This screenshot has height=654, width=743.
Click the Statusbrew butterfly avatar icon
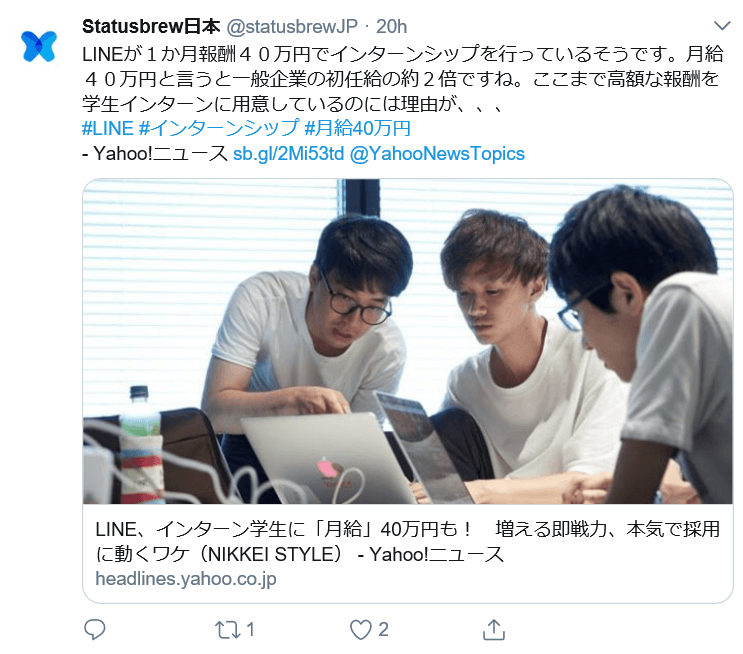click(39, 46)
